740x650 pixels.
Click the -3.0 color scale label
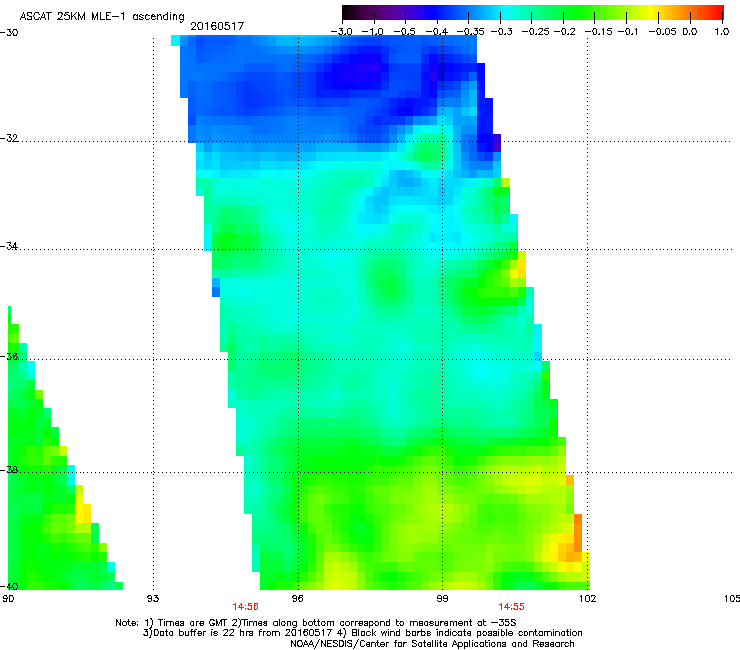(342, 32)
